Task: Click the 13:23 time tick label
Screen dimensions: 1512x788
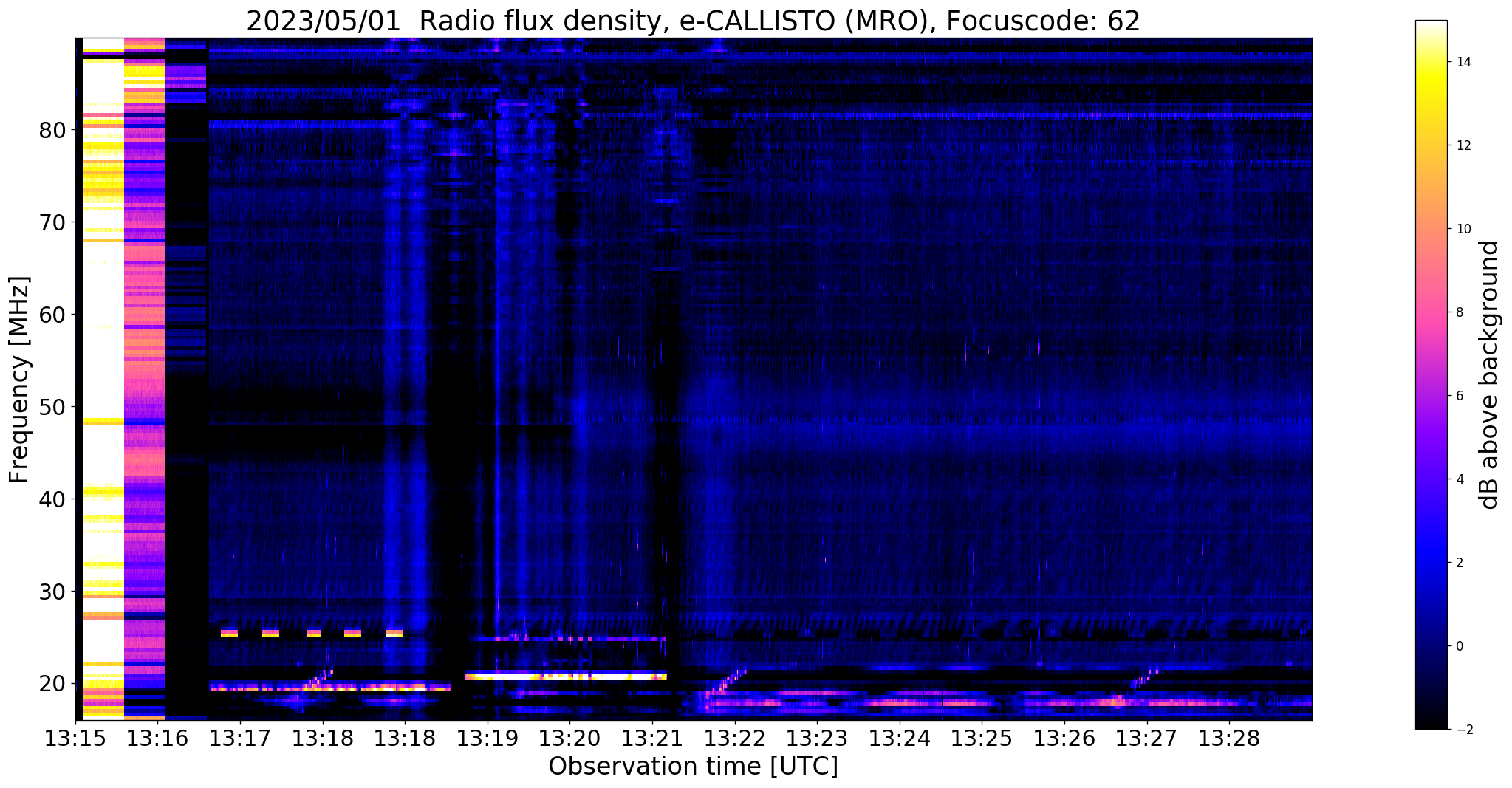Action: (817, 739)
